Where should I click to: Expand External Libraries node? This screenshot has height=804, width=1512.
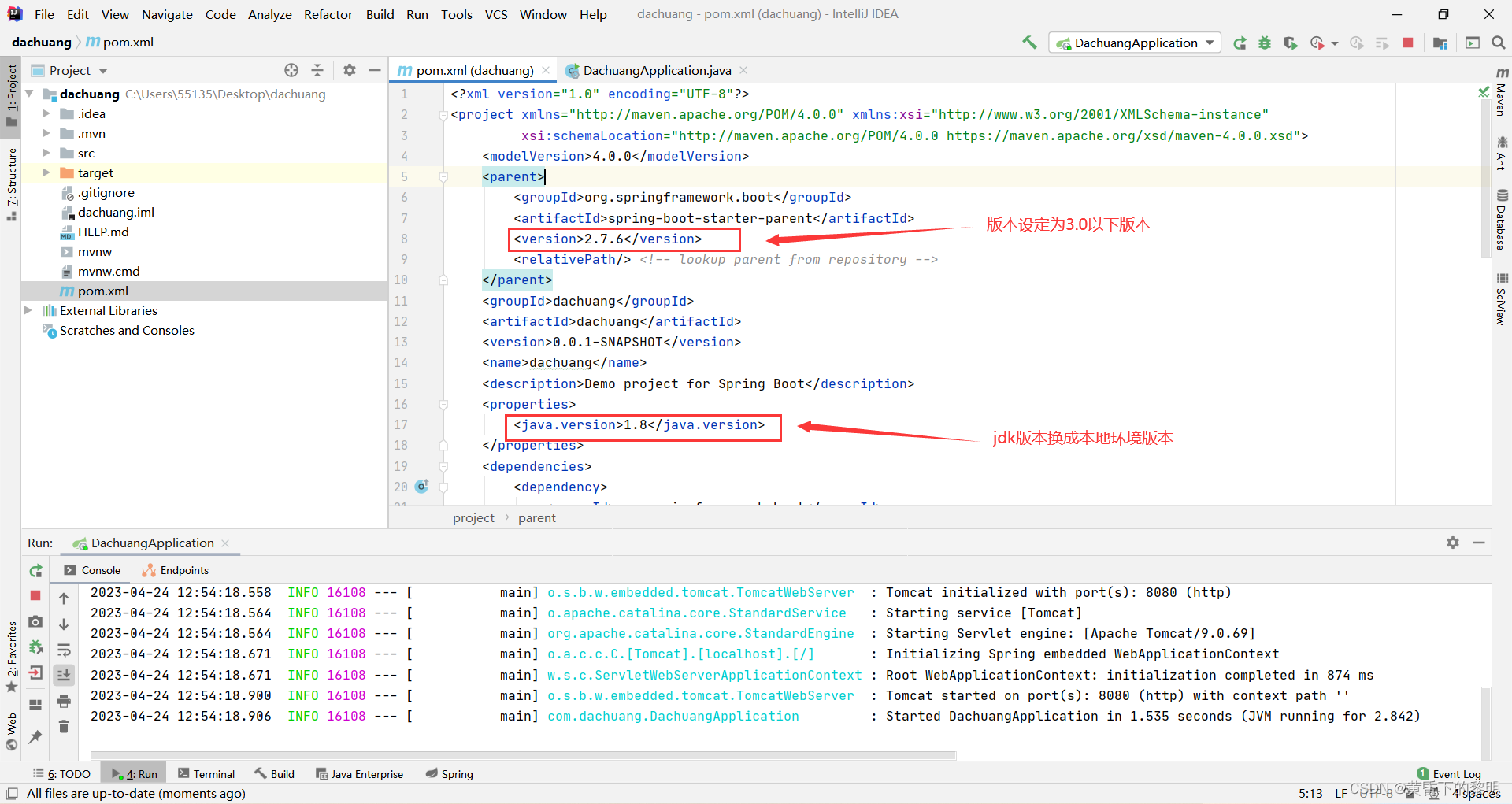29,310
